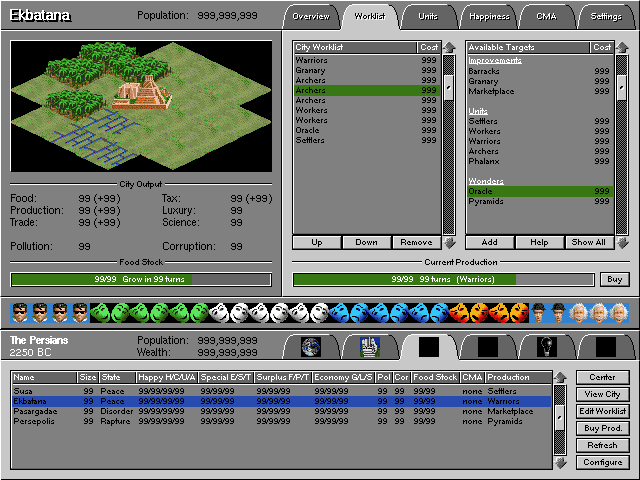Click the Configure button
This screenshot has height=480, width=640.
tap(602, 462)
